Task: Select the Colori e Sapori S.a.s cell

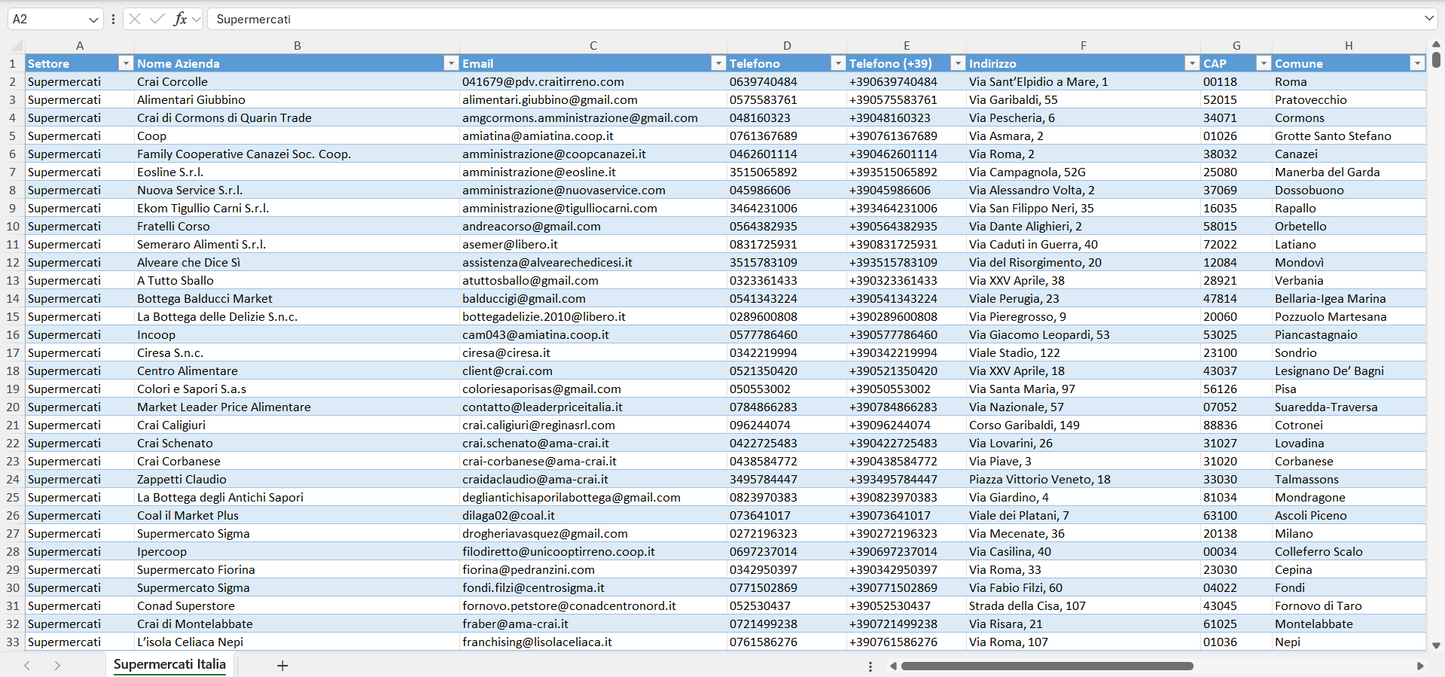Action: (297, 389)
